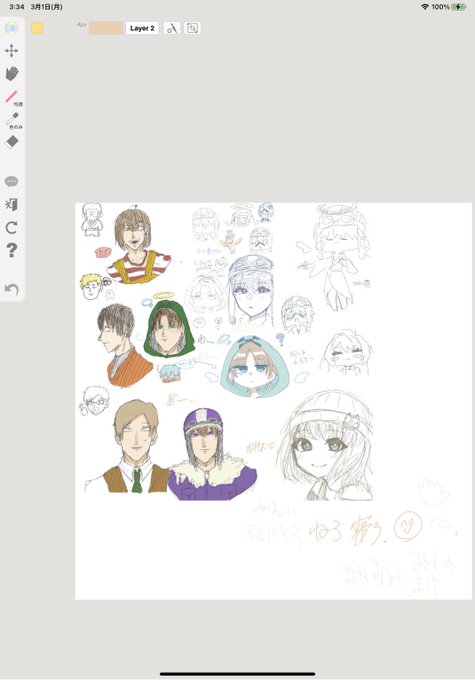475x680 pixels.
Task: Click the Wi-Fi icon in status bar
Action: point(425,7)
